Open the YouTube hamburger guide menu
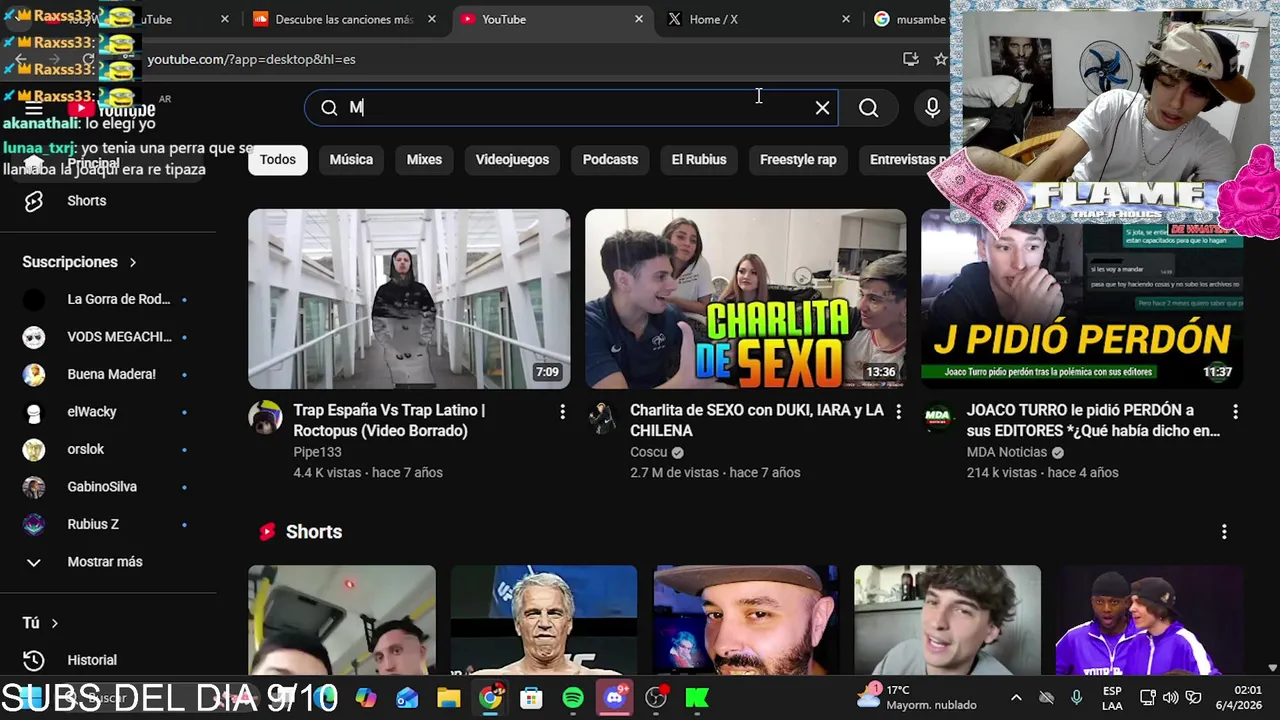 (x=33, y=108)
